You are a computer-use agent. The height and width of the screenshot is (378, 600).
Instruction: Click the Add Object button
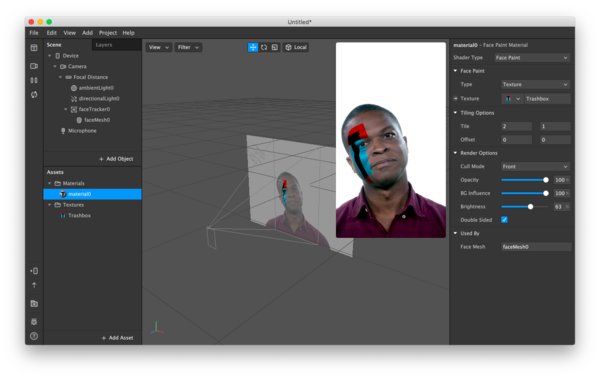tap(116, 159)
